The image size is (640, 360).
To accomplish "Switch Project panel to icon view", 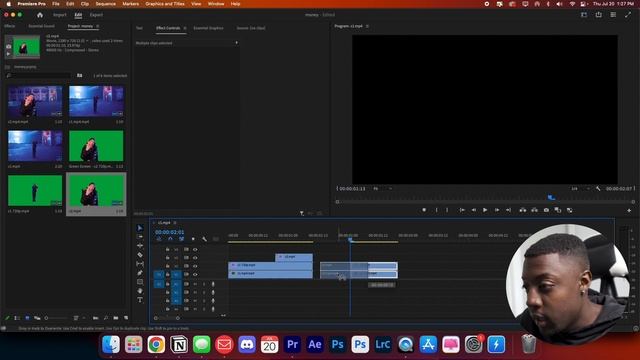I will tap(27, 318).
